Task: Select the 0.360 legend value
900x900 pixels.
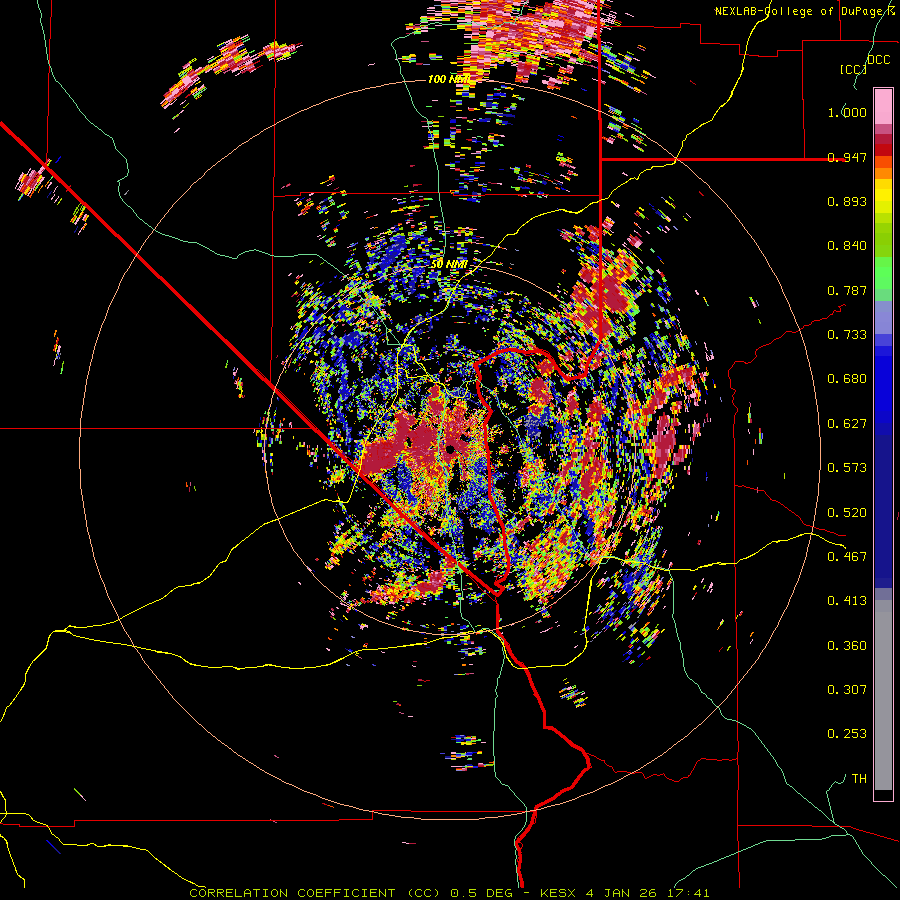Action: [x=847, y=646]
